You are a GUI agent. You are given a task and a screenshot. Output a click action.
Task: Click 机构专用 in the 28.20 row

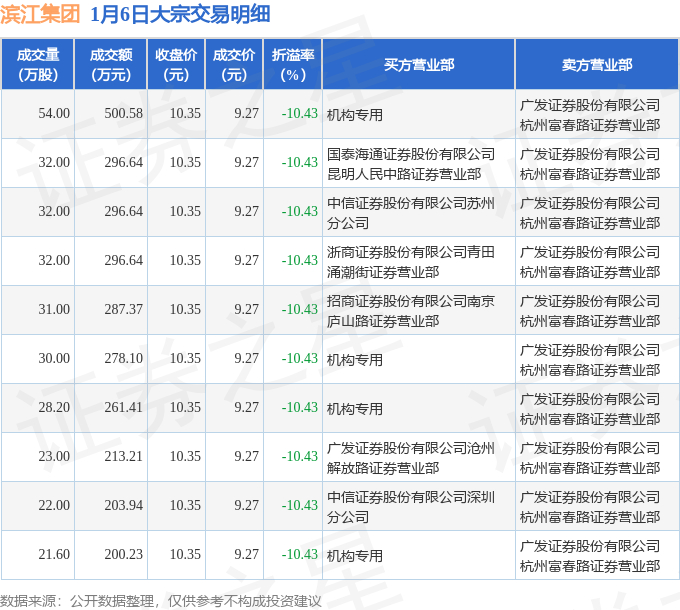click(x=355, y=409)
